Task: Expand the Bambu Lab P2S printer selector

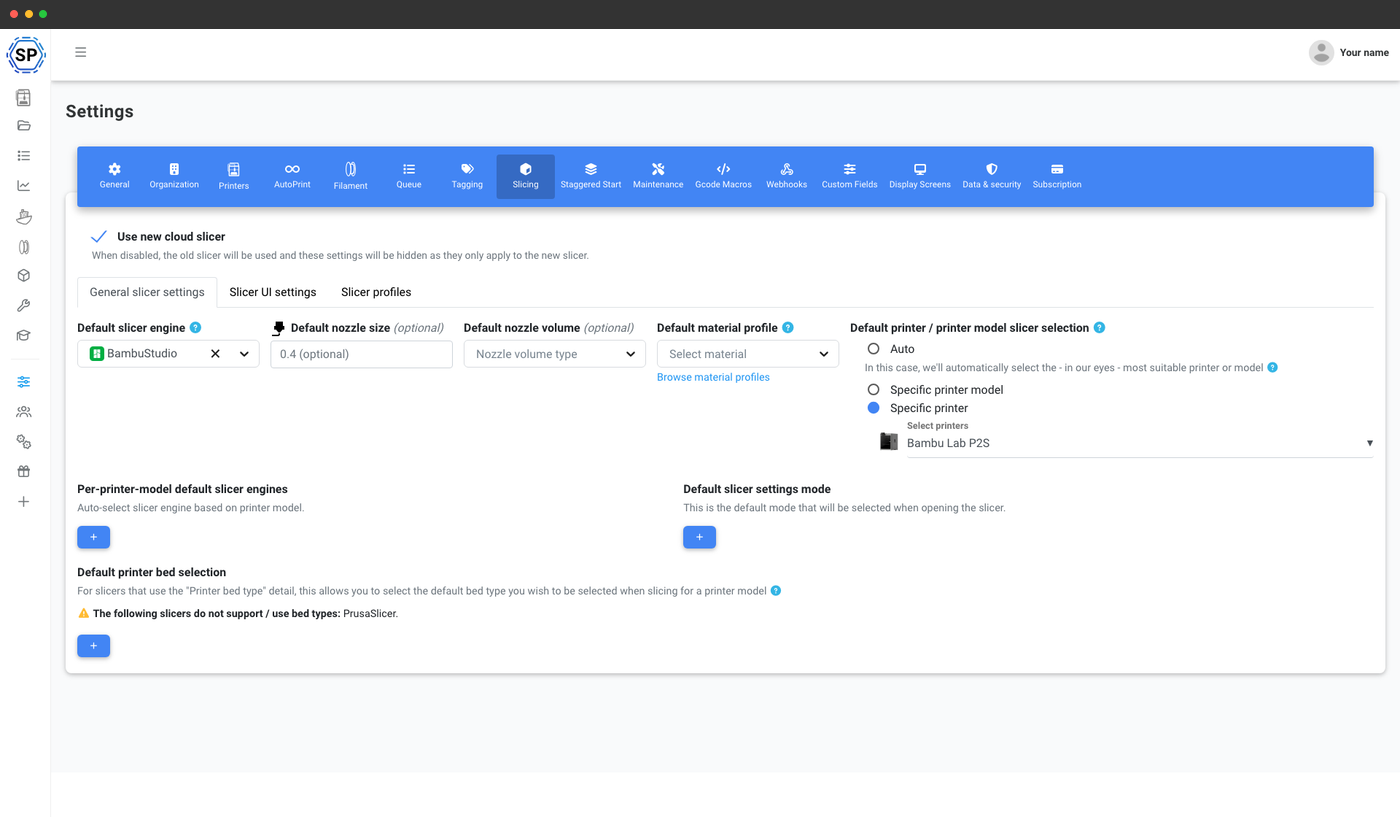Action: [x=1140, y=443]
